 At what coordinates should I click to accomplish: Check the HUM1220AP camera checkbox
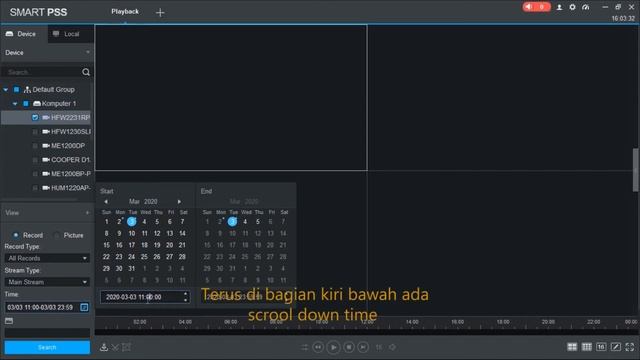35,188
